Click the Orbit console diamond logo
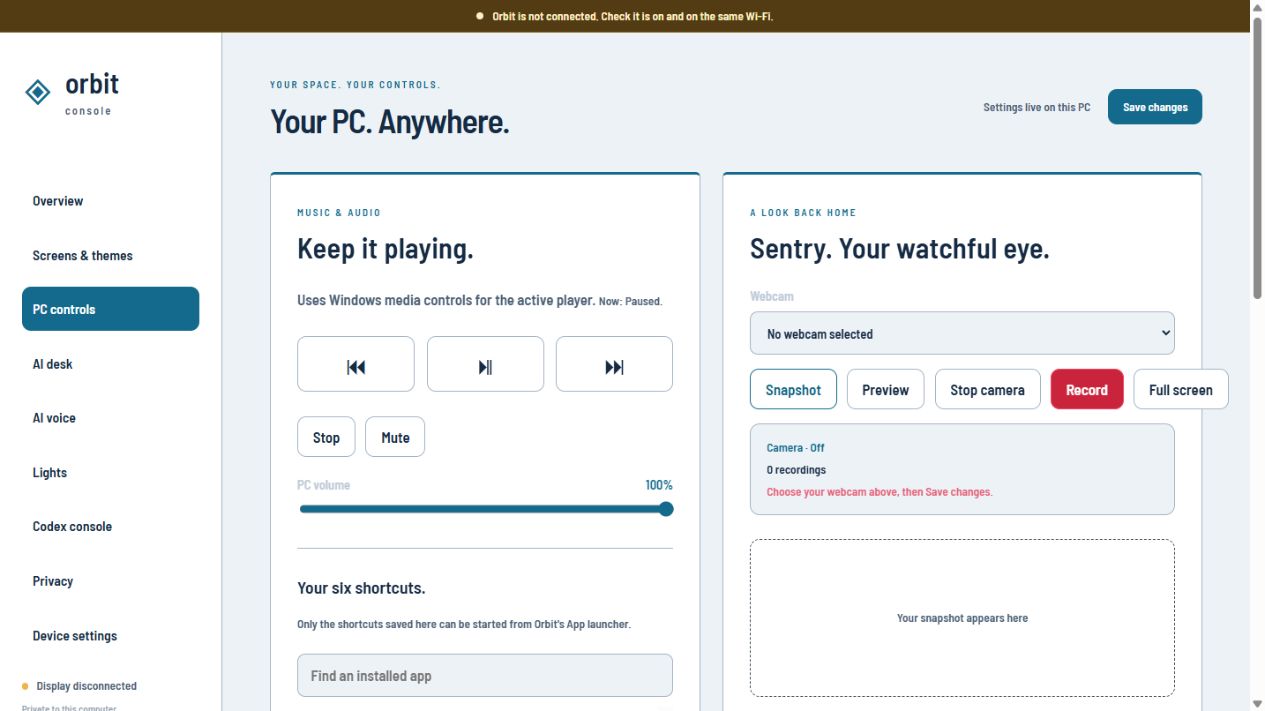This screenshot has width=1265, height=711. tap(37, 92)
